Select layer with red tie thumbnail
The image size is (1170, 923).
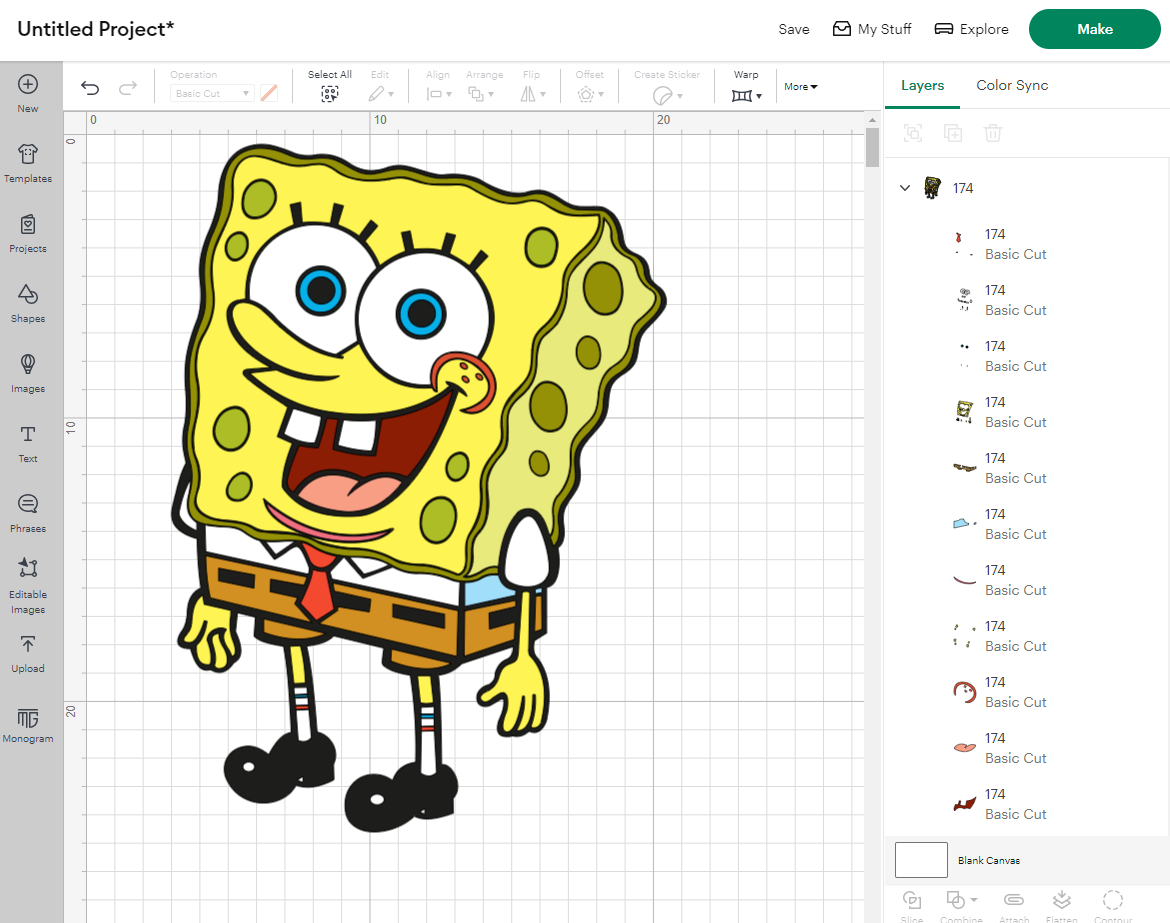[964, 244]
